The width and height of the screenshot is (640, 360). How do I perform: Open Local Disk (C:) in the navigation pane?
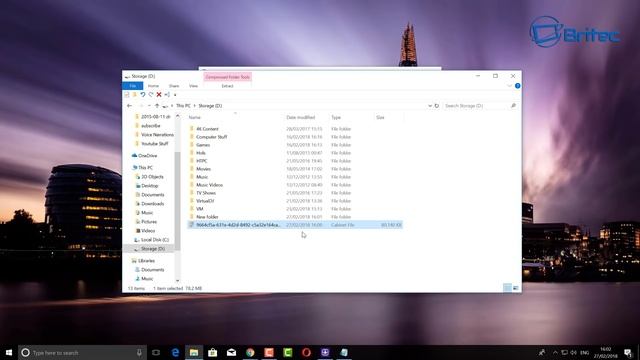[155, 240]
